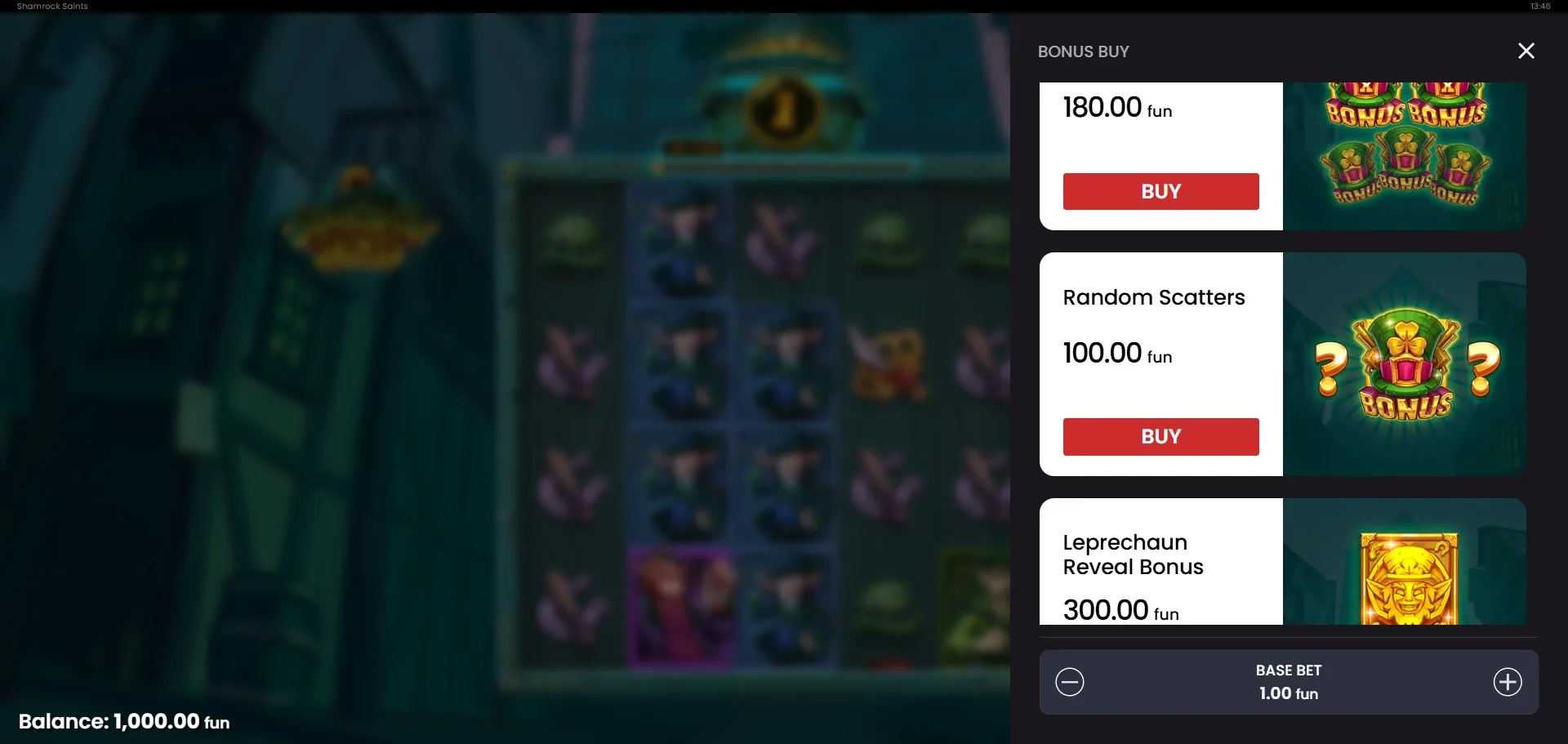The image size is (1568, 744).
Task: Buy the 180.00 fun bonus
Action: (1160, 191)
